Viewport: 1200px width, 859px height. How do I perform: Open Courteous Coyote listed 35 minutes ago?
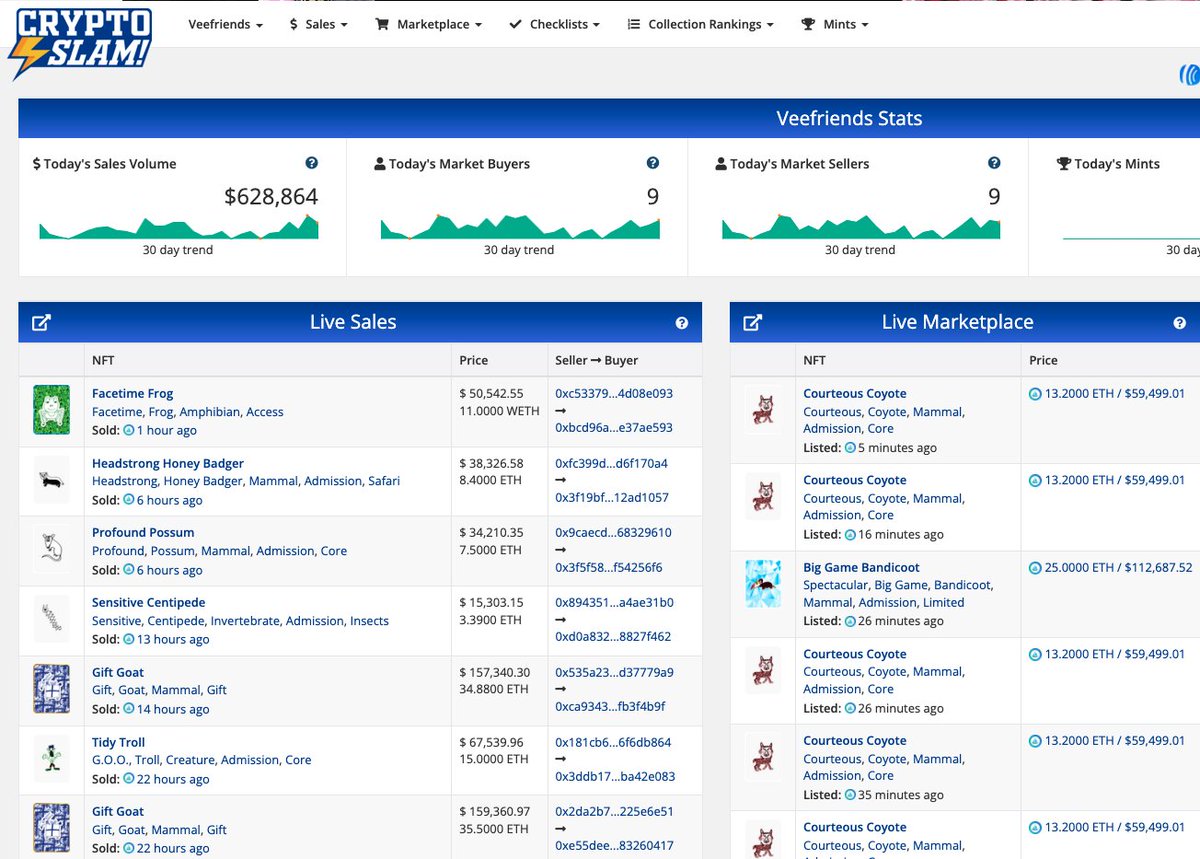[855, 741]
